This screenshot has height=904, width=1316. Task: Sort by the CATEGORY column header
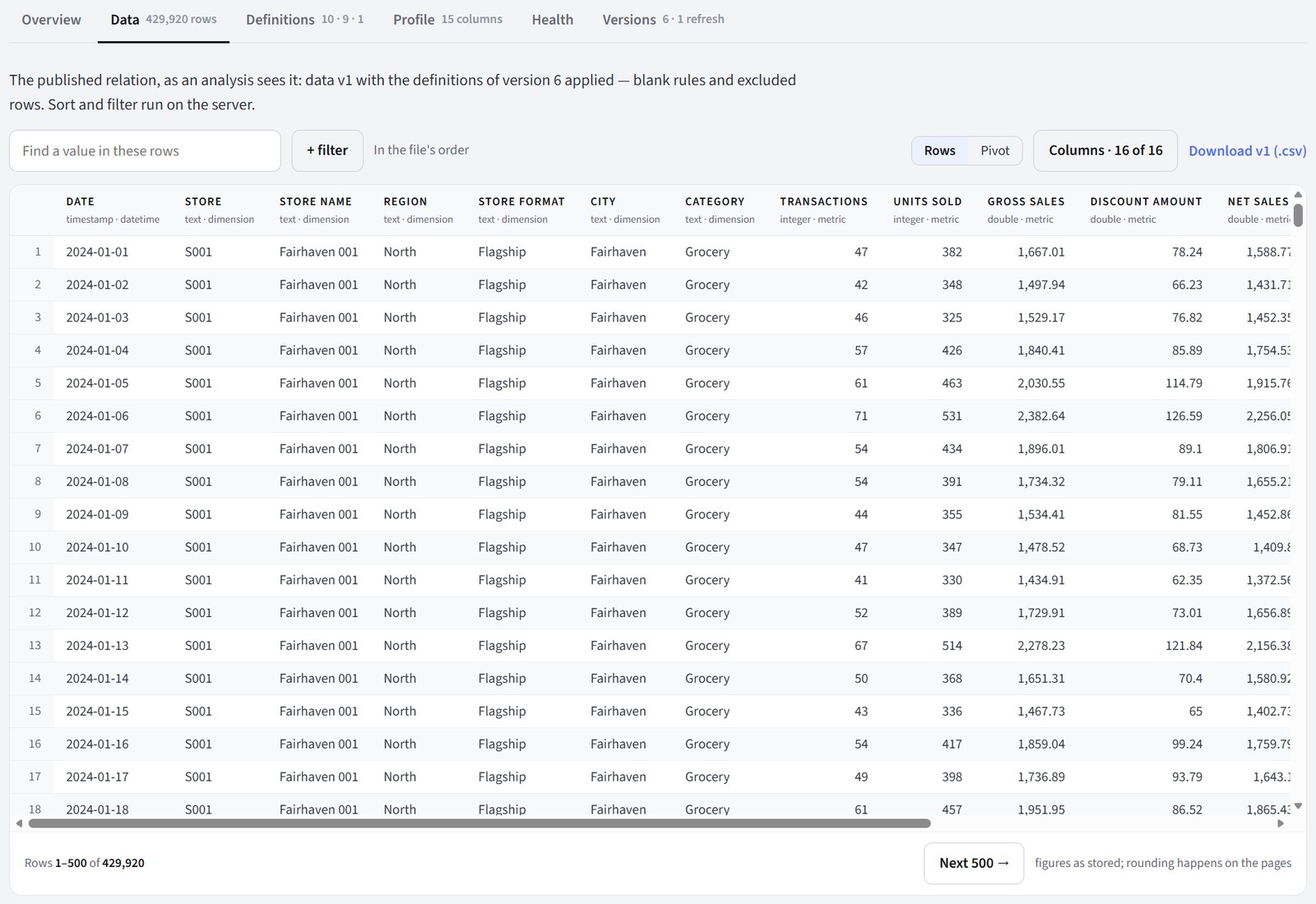[x=714, y=202]
